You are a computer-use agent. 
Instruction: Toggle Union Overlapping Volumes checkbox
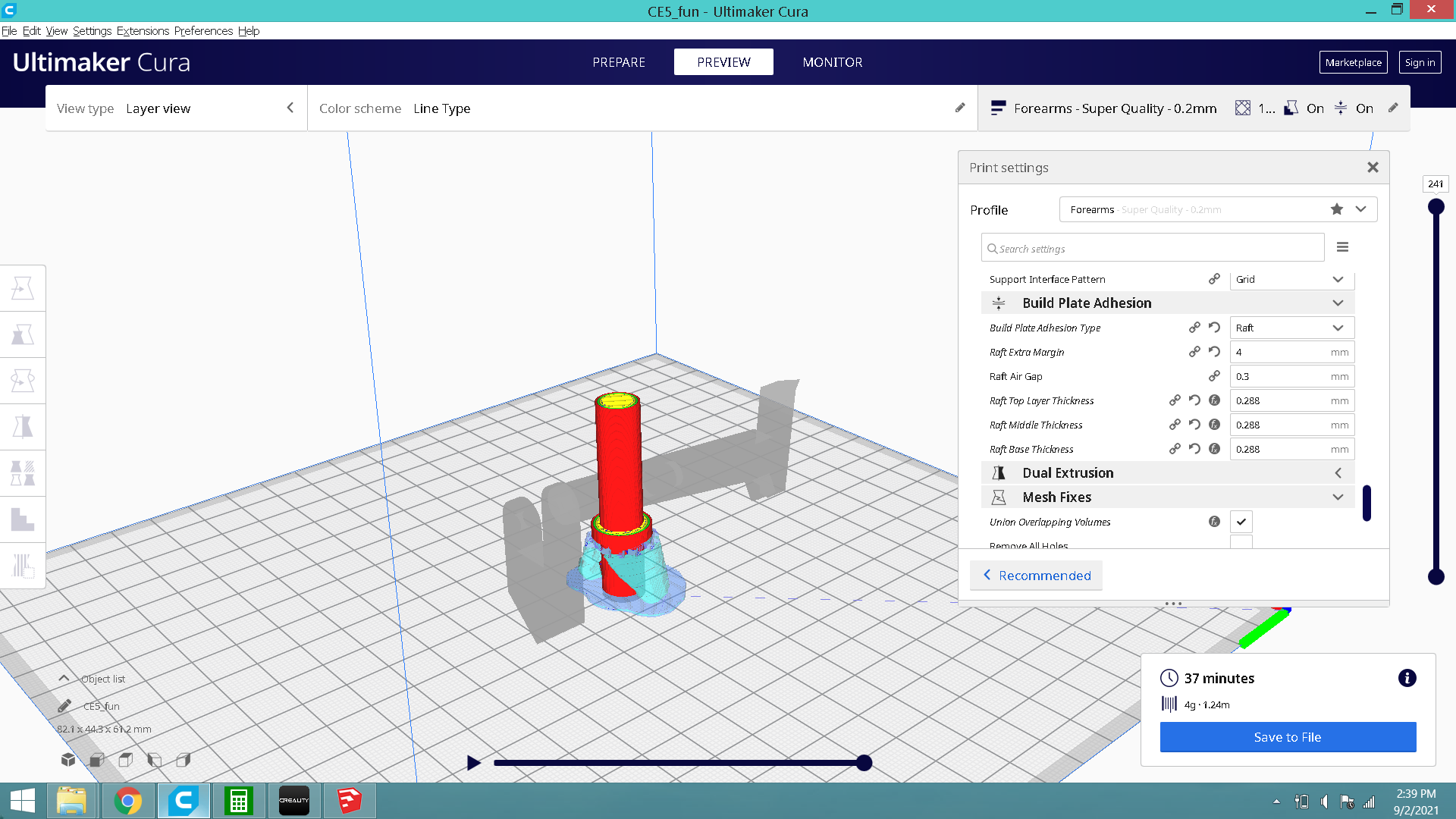1241,522
